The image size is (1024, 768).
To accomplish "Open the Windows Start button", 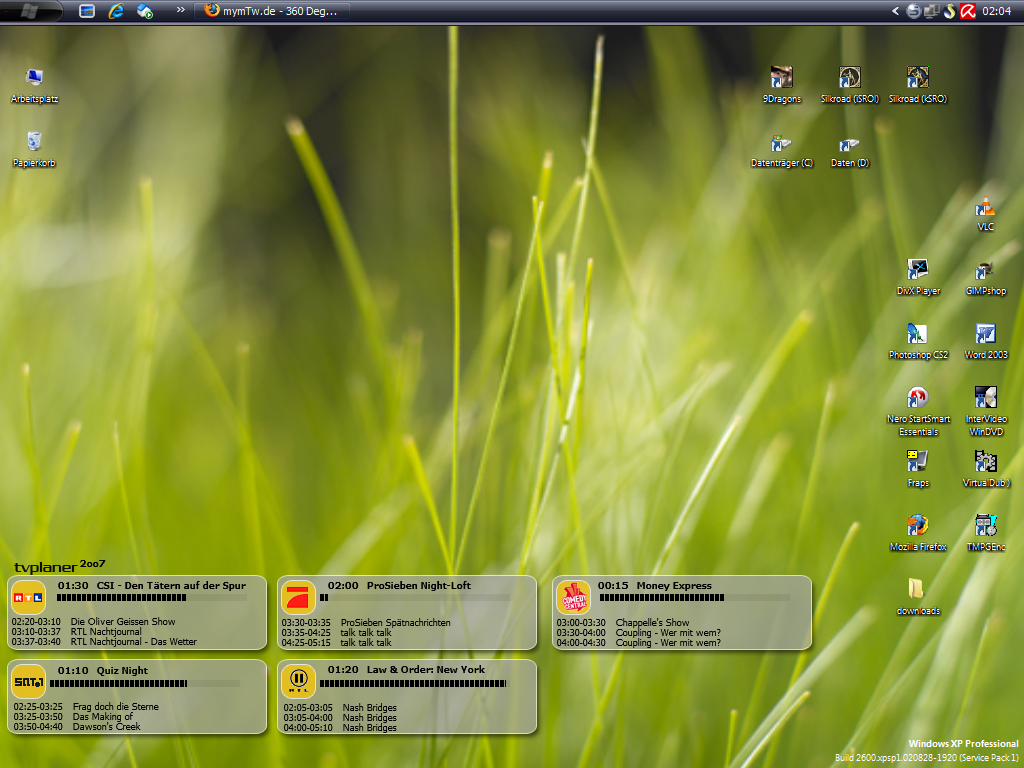I will (x=30, y=11).
